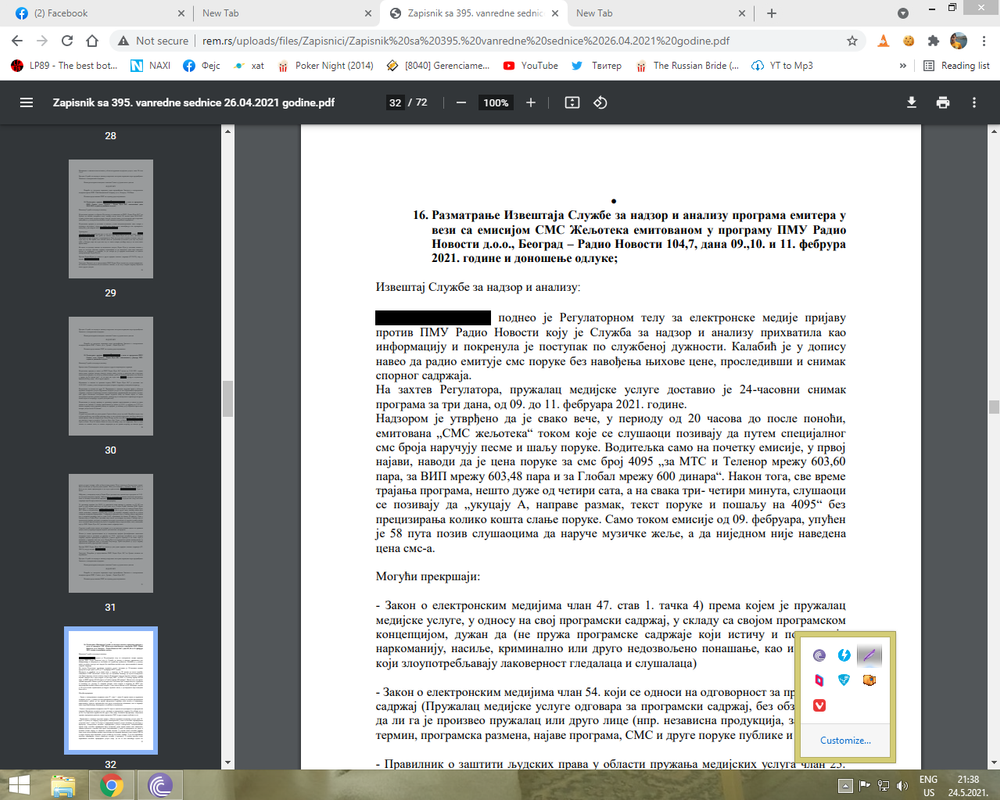Click the Fit to page icon
The height and width of the screenshot is (800, 1000).
tap(572, 103)
